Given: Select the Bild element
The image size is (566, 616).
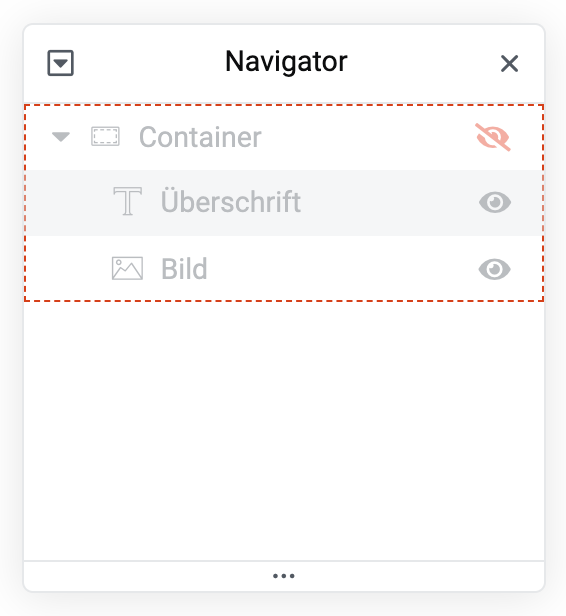Looking at the screenshot, I should point(184,269).
